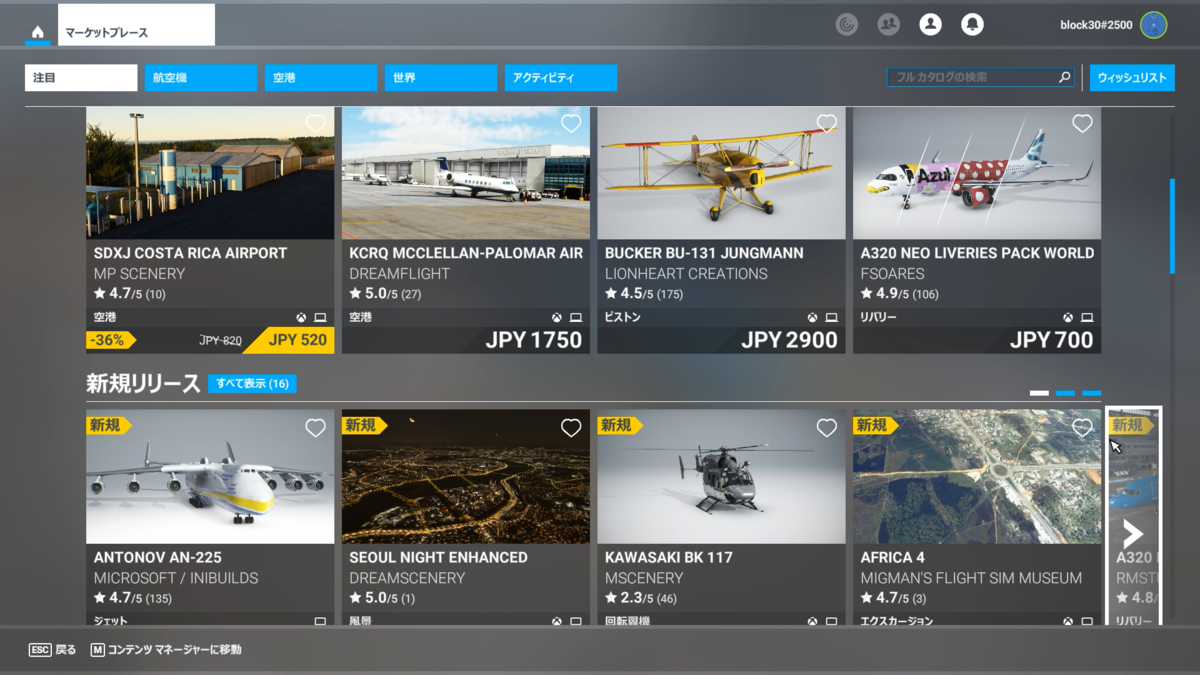This screenshot has width=1200, height=675.
Task: Click the vertical page scrollbar thumb
Action: (x=1172, y=226)
